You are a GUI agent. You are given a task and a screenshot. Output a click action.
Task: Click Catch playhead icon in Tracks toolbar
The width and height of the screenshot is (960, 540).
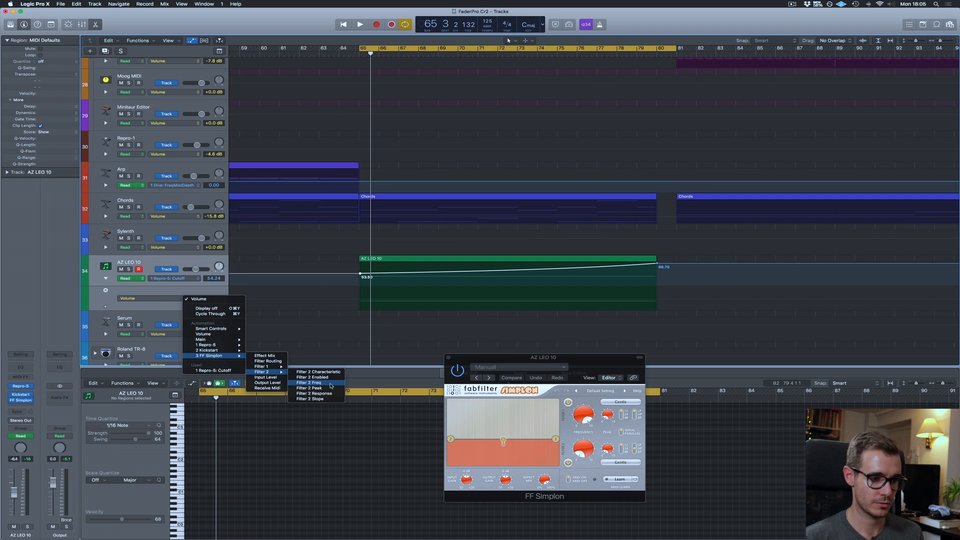coord(219,40)
